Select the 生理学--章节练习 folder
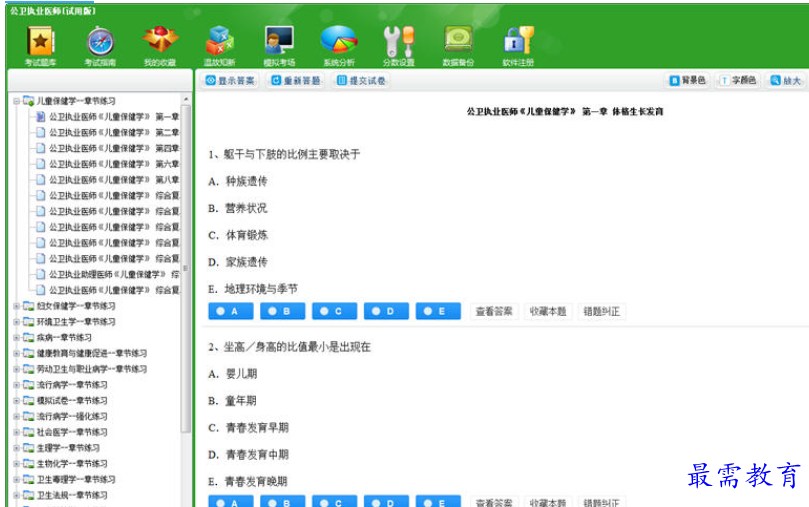The width and height of the screenshot is (809, 507). 68,448
